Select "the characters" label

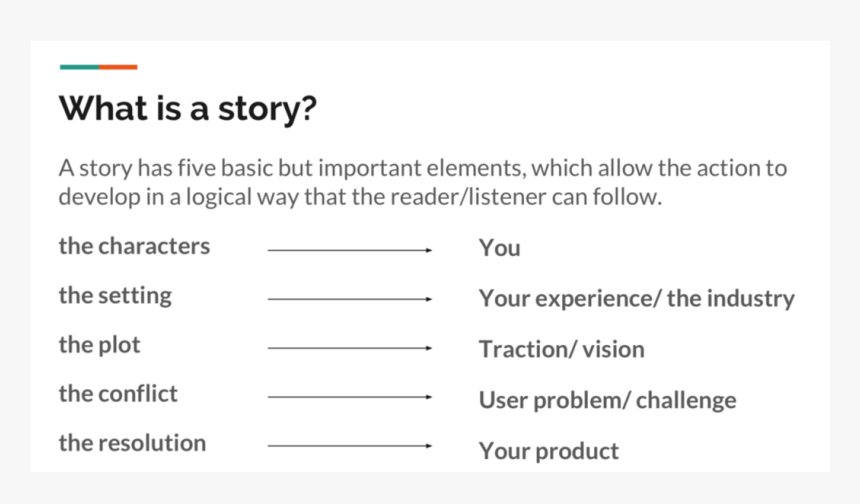click(134, 246)
